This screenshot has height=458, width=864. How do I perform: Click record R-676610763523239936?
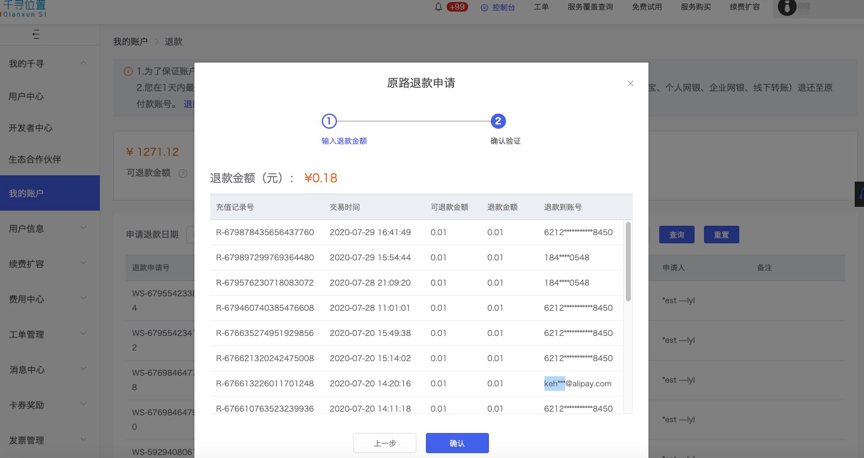(x=265, y=408)
